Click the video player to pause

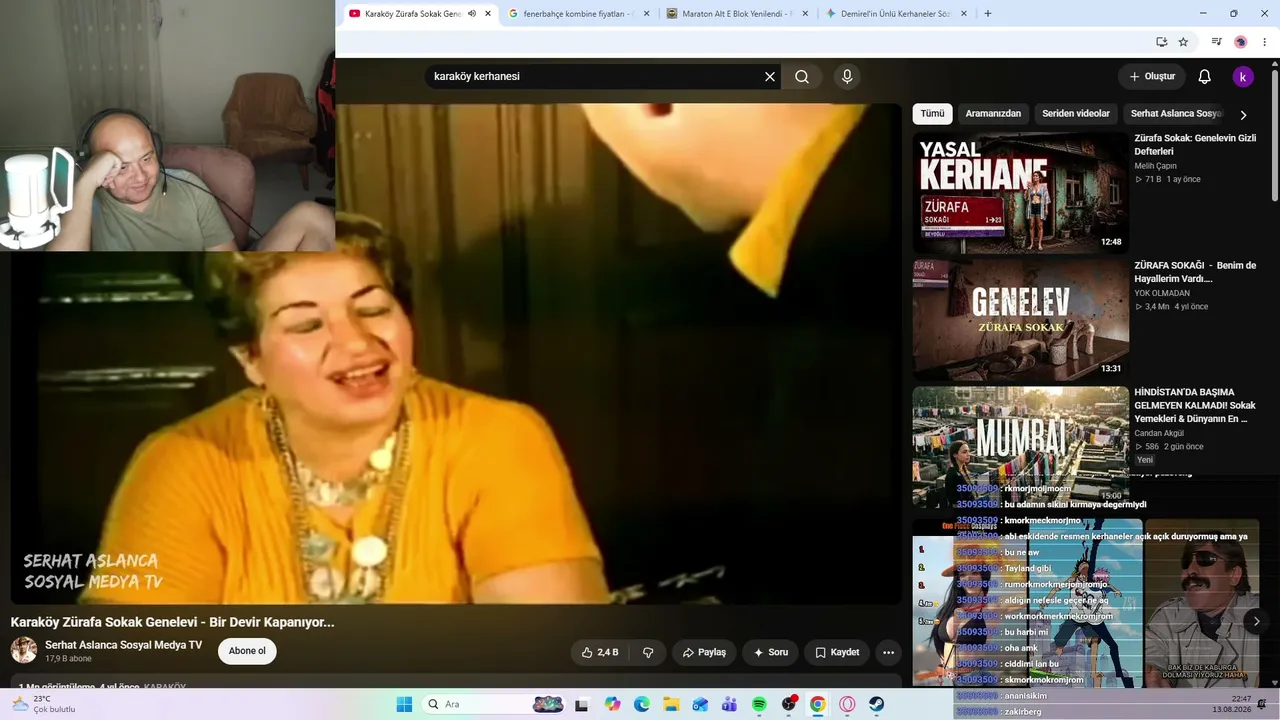click(x=456, y=353)
